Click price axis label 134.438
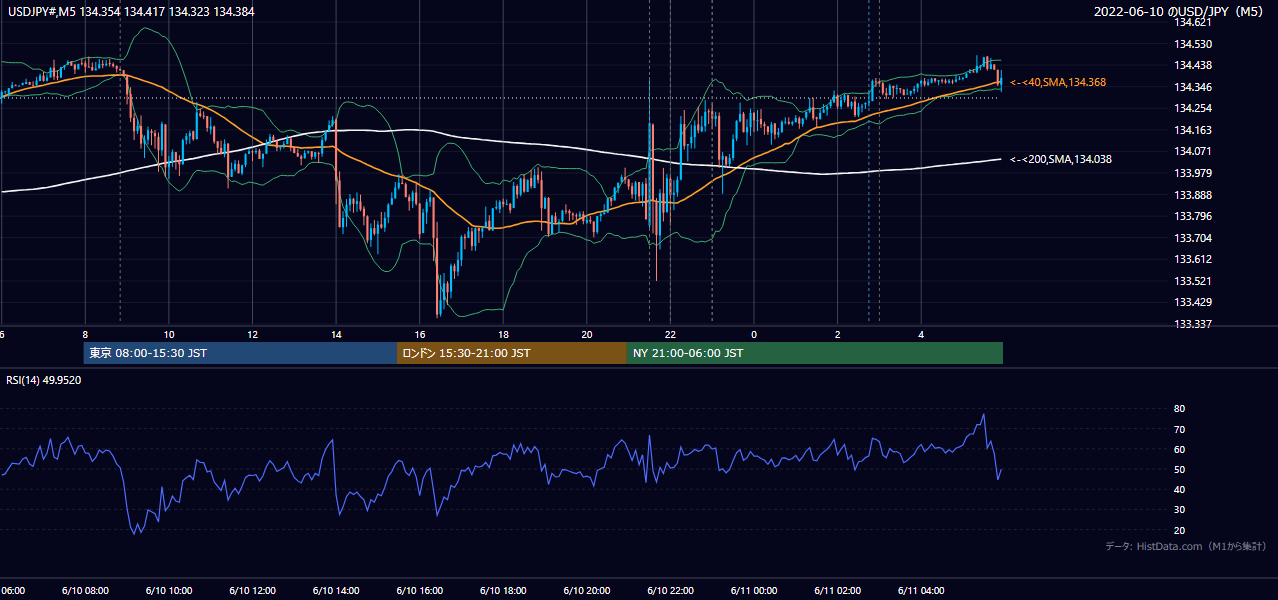The width and height of the screenshot is (1278, 600). (x=1192, y=66)
